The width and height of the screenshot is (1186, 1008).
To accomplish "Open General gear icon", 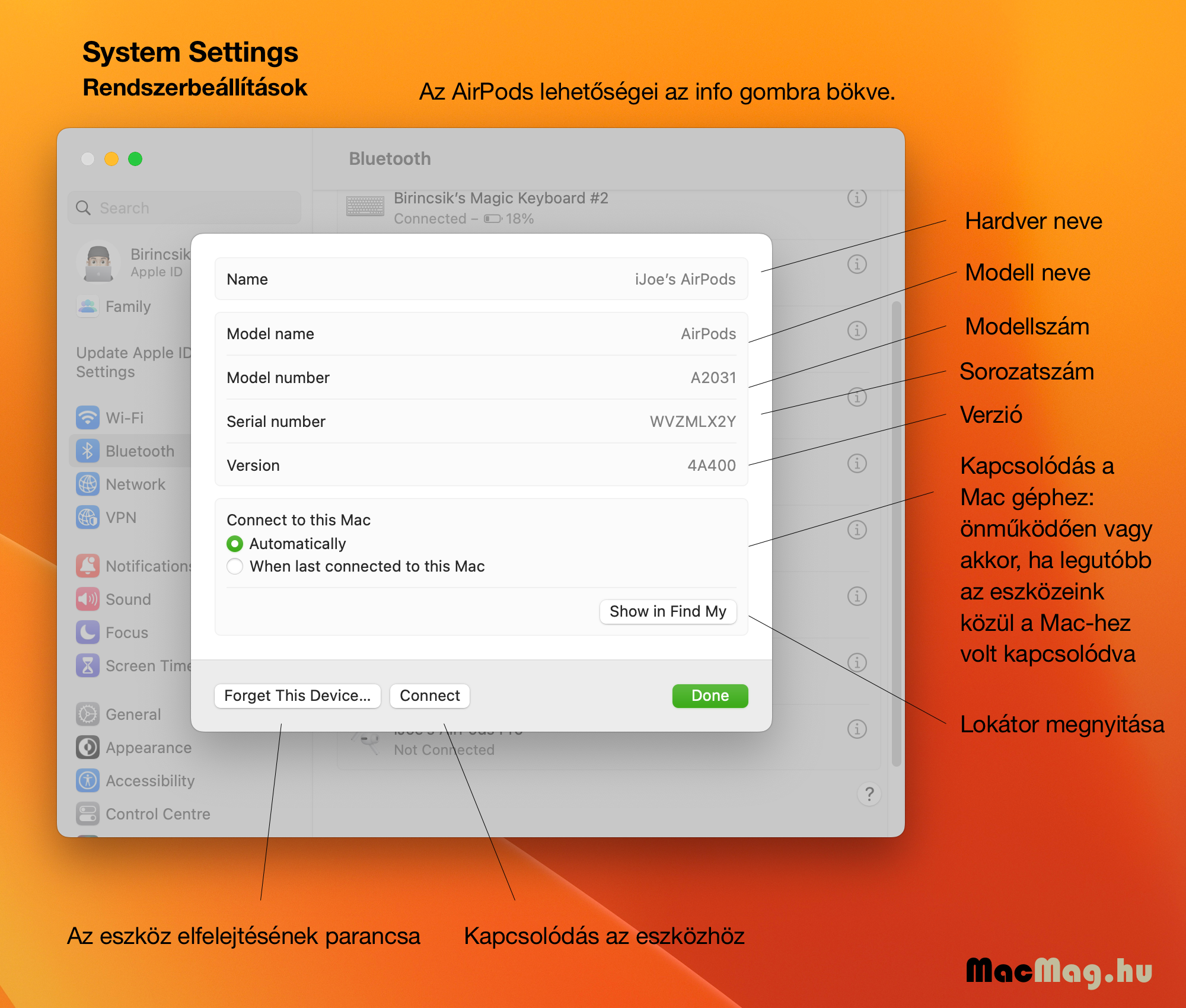I will 88,714.
